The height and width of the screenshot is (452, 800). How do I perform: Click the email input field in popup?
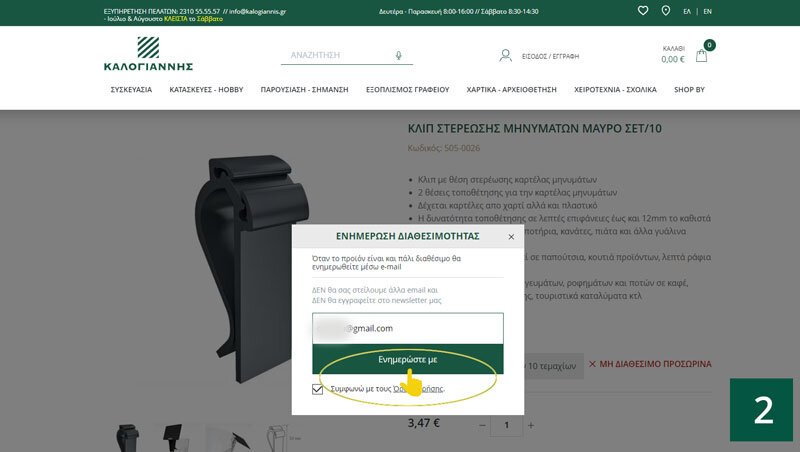pos(407,328)
